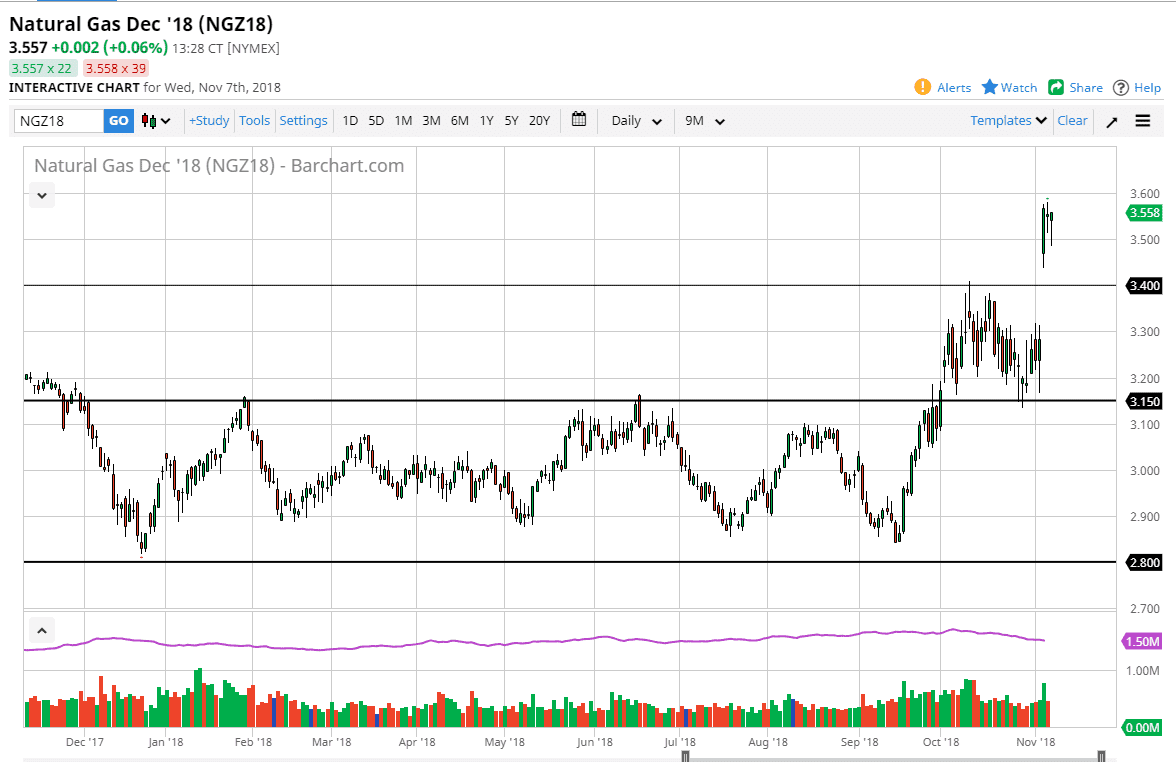Open the Daily frequency dropdown
Viewport: 1176px width, 762px height.
tap(636, 121)
